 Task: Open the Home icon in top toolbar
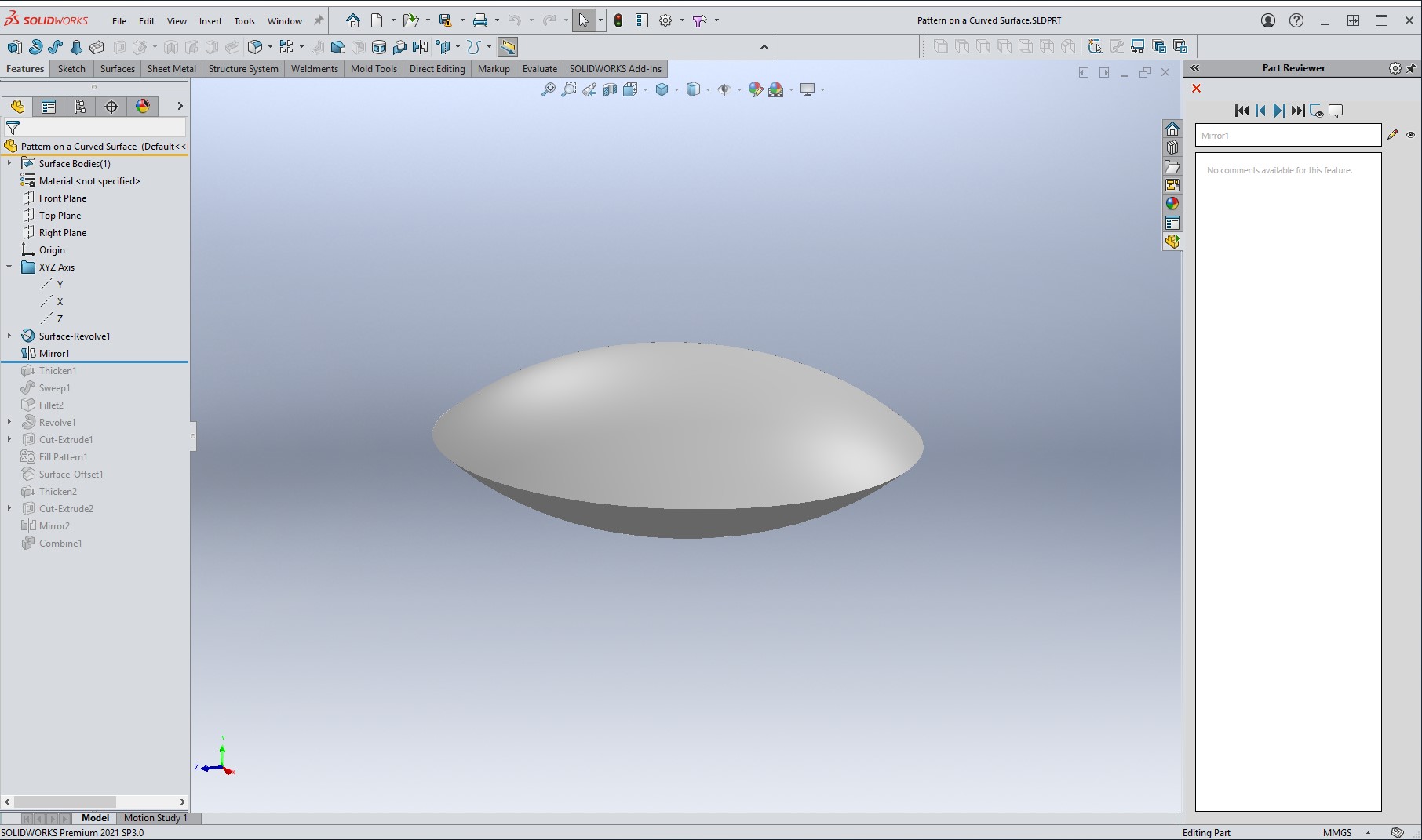353,20
